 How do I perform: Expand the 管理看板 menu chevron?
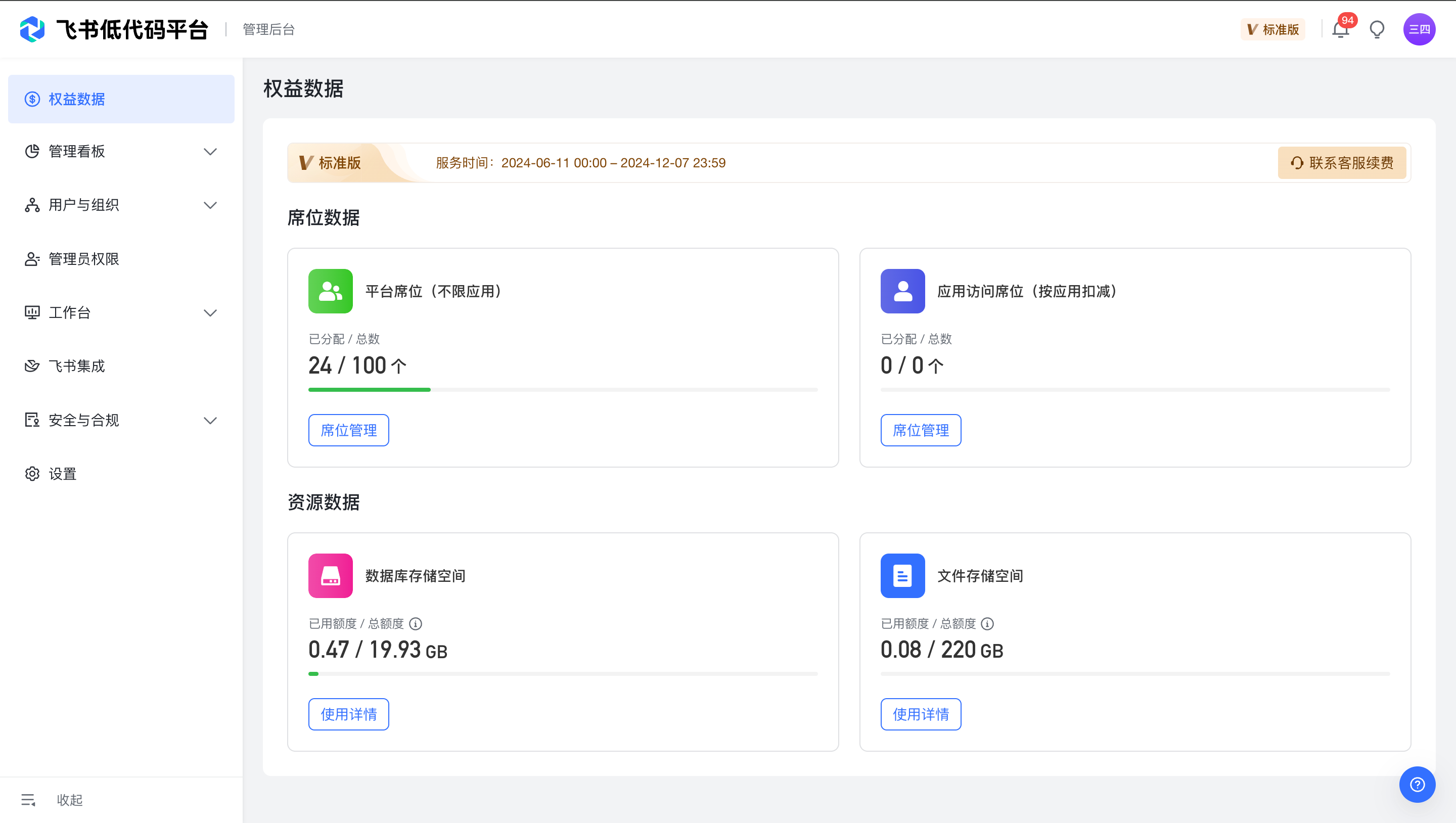(210, 152)
